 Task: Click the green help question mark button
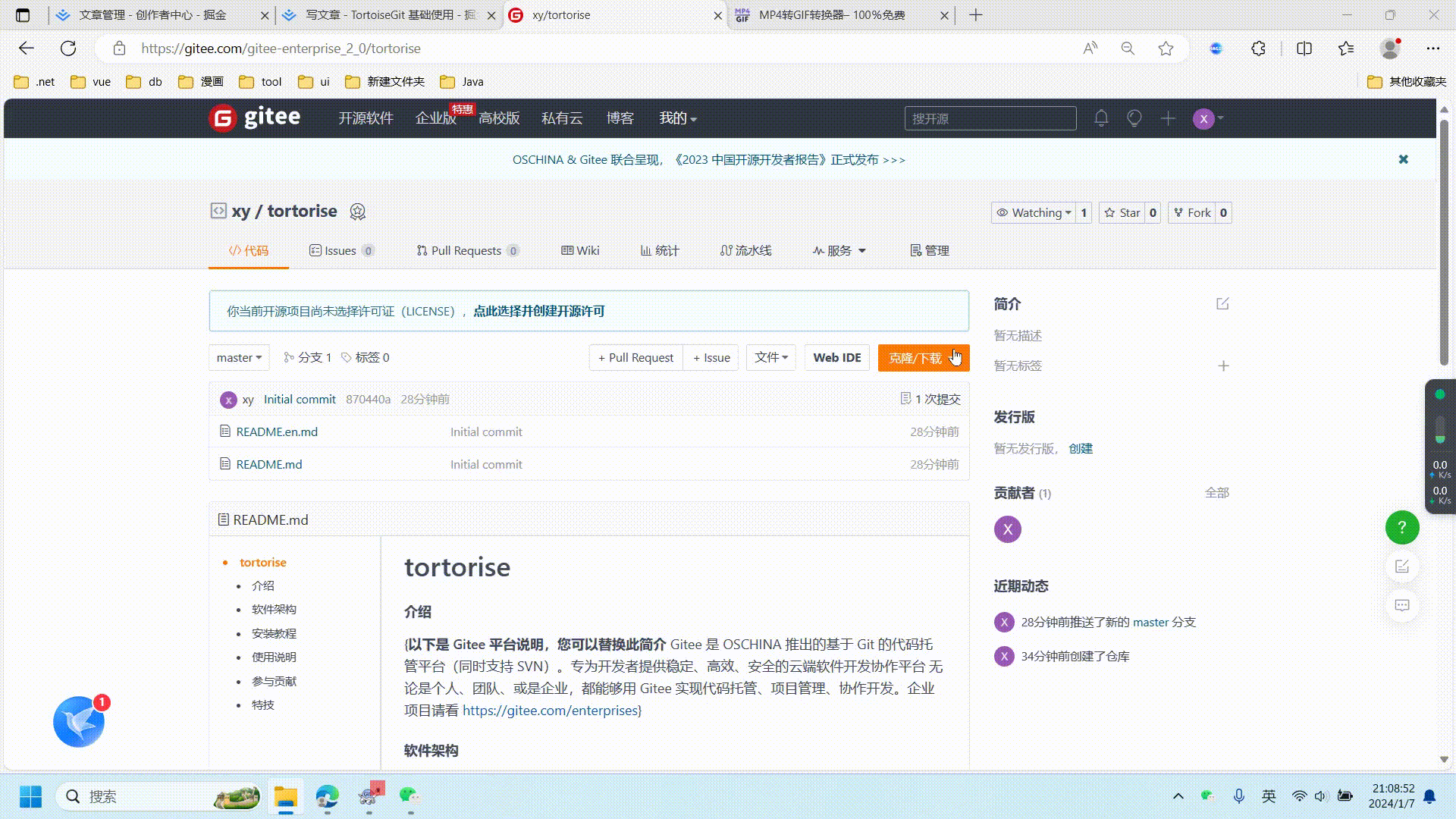pos(1402,528)
